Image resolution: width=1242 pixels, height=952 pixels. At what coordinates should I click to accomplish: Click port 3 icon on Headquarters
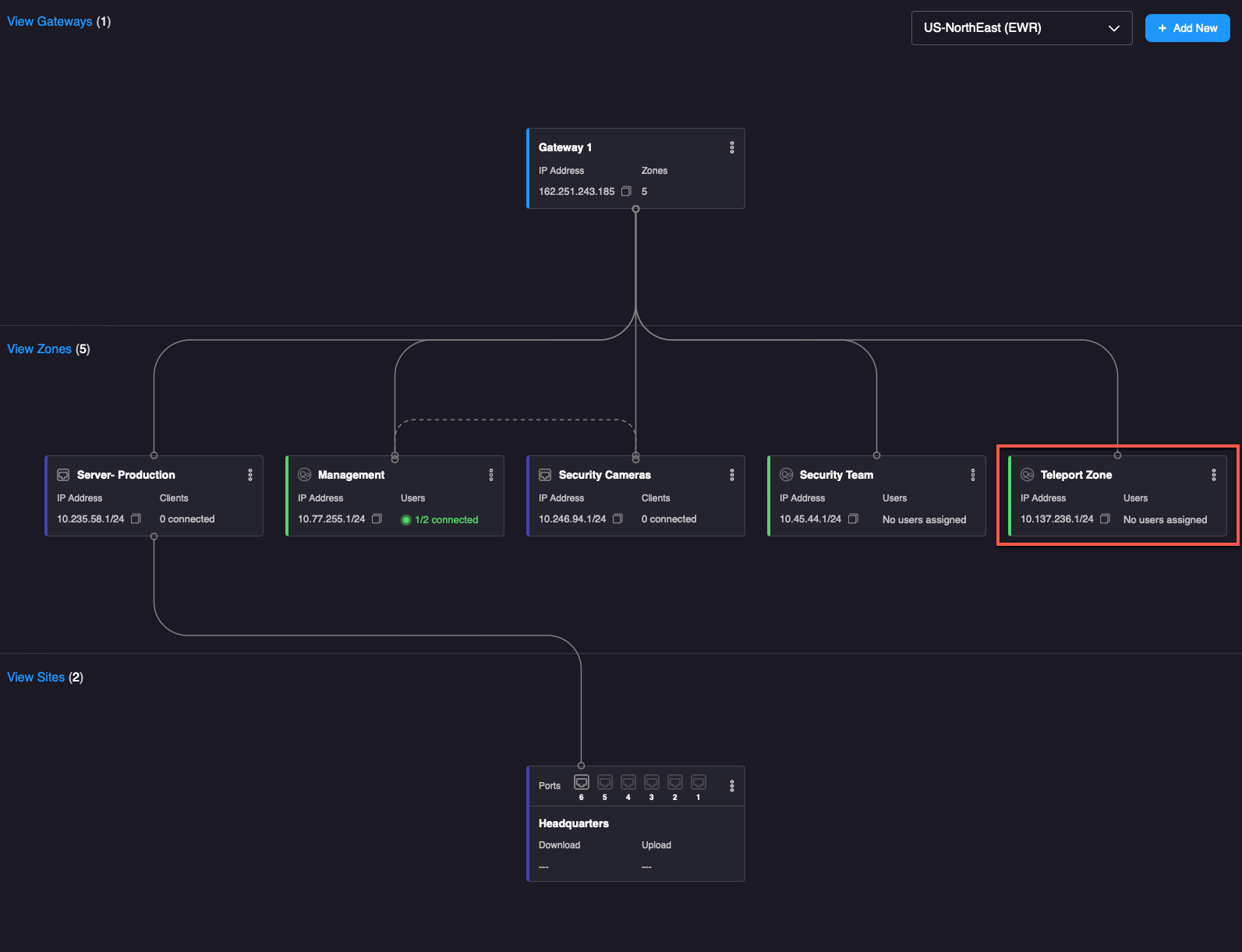tap(652, 782)
